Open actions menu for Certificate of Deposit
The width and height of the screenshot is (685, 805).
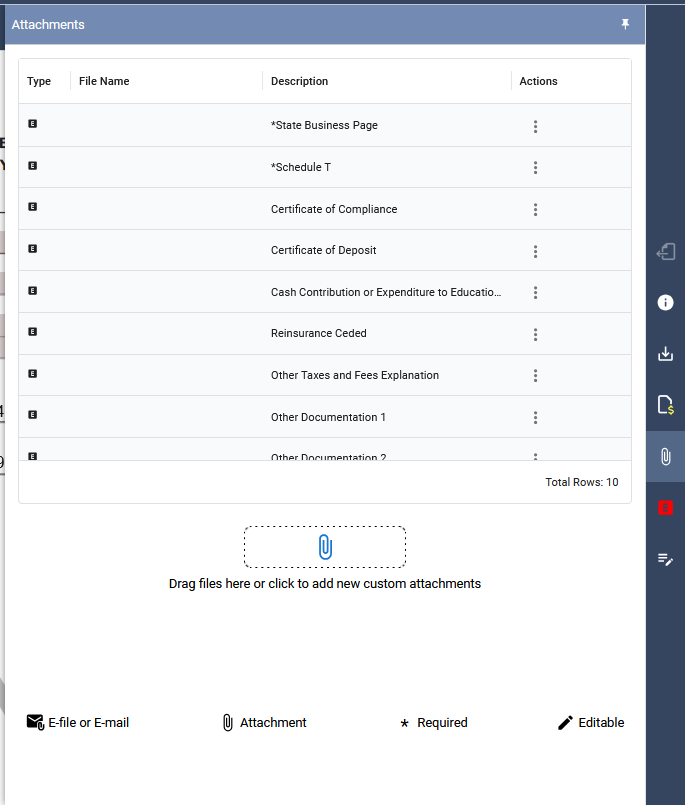coord(535,251)
